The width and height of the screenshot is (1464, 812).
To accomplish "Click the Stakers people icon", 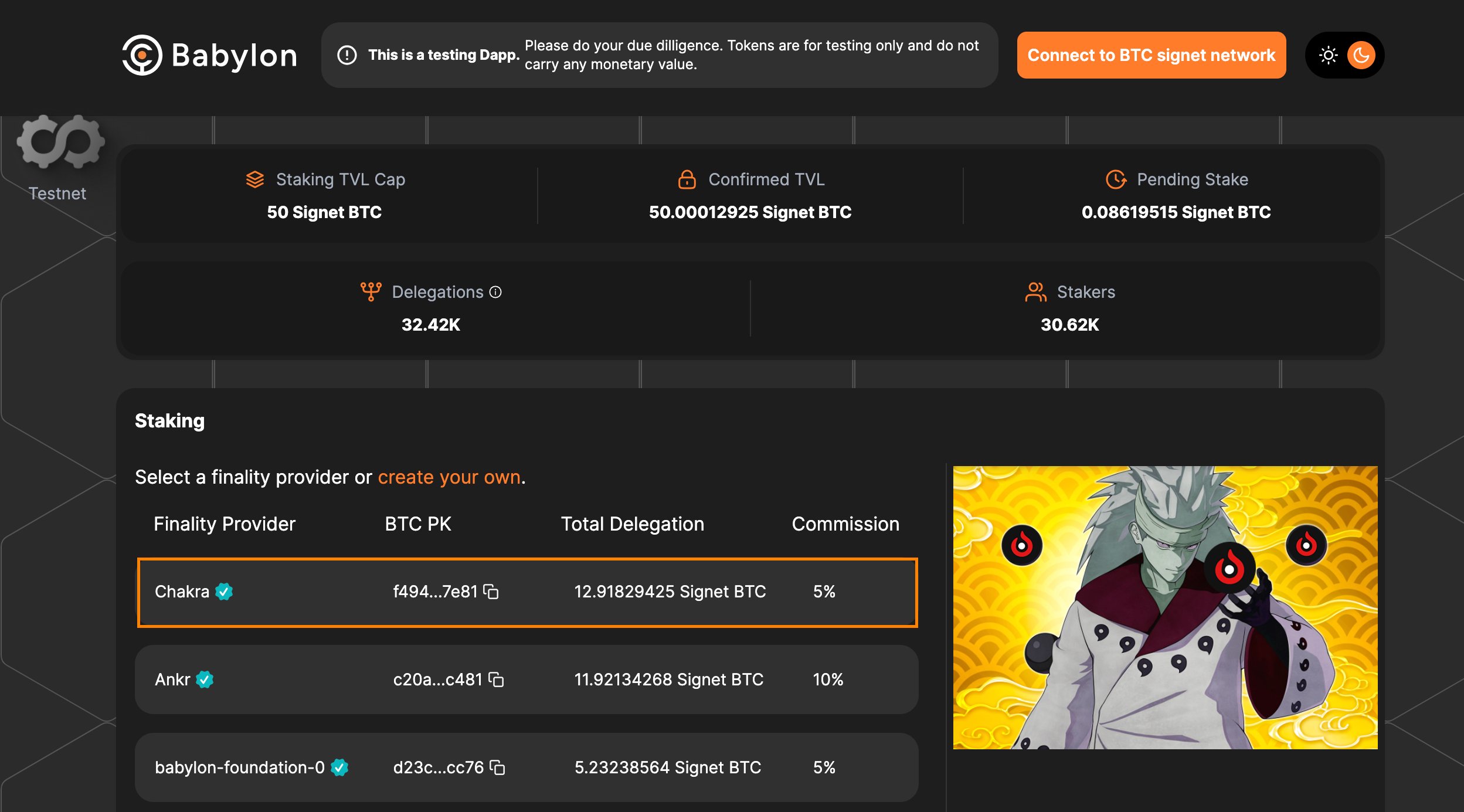I will [1035, 292].
